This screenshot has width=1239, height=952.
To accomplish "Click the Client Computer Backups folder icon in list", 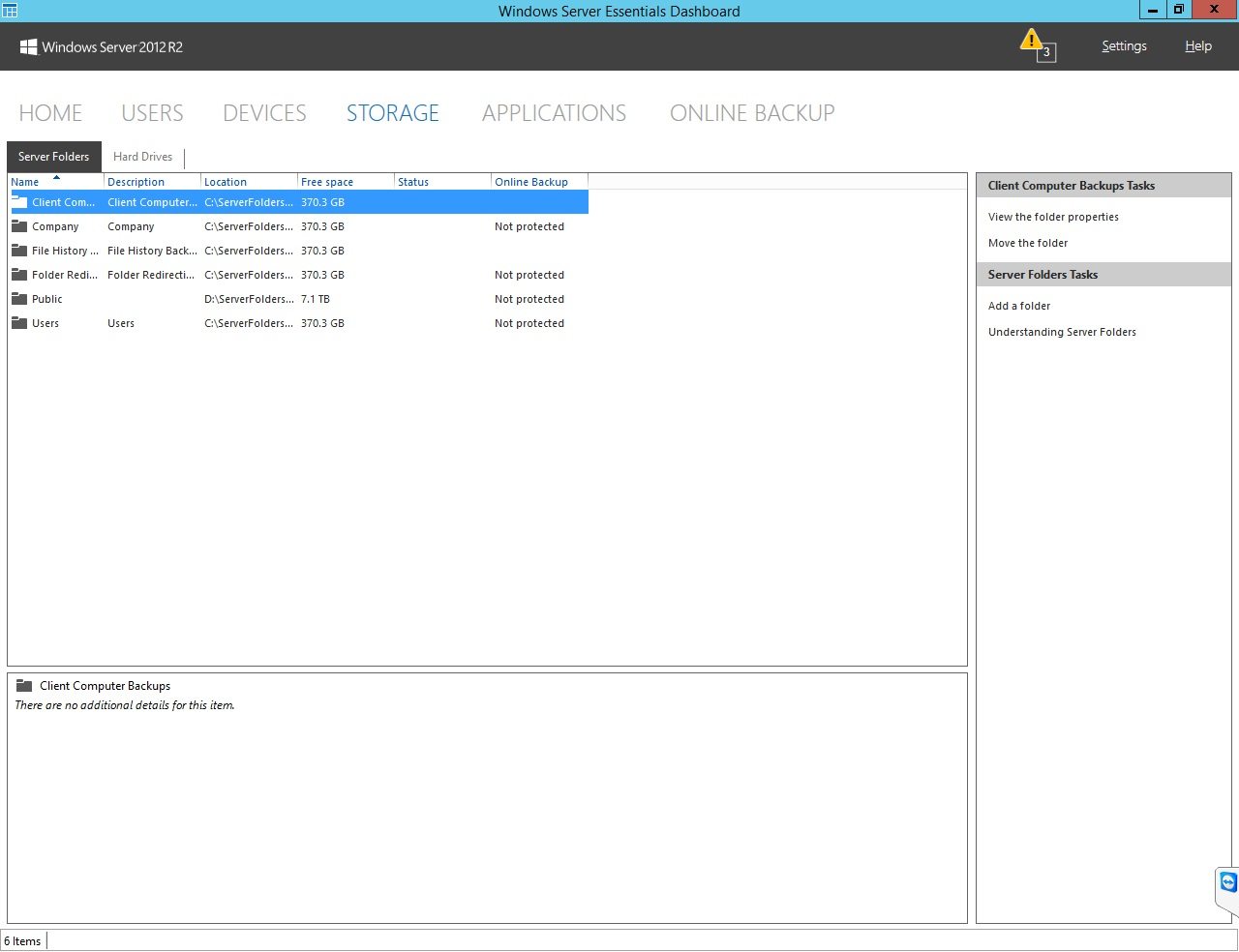I will [19, 202].
